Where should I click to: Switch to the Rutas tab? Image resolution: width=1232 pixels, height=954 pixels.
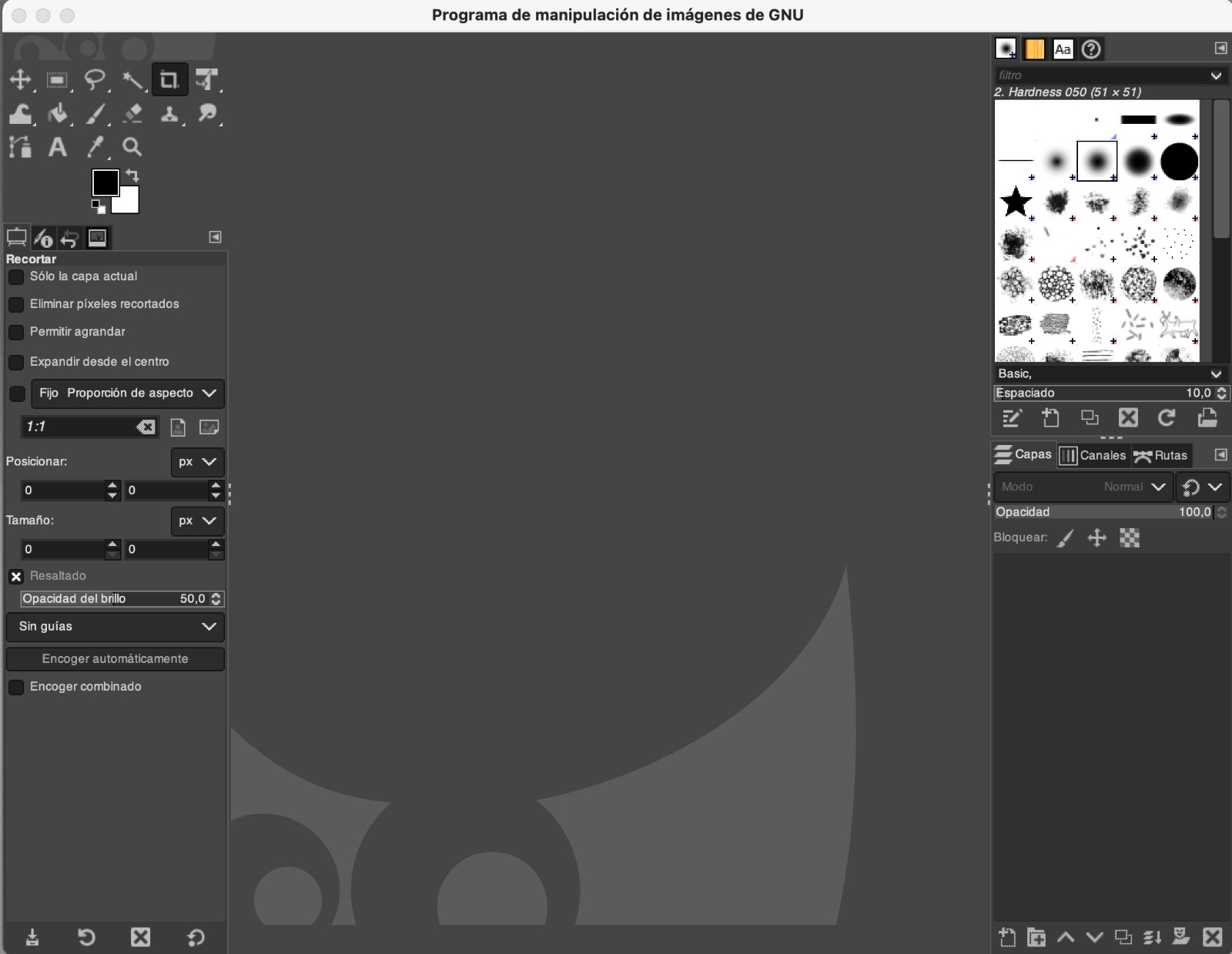pyautogui.click(x=1161, y=455)
